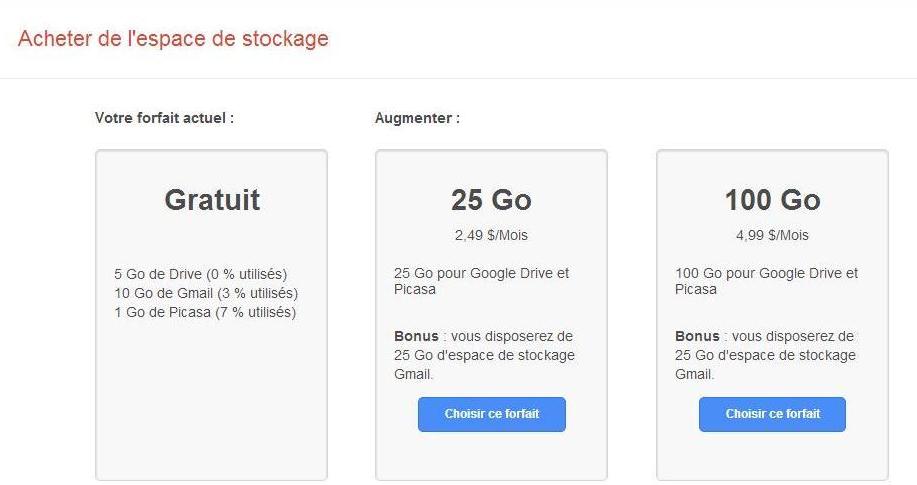This screenshot has height=485, width=917.
Task: Click the "25 Go" plan heading
Action: (x=491, y=200)
